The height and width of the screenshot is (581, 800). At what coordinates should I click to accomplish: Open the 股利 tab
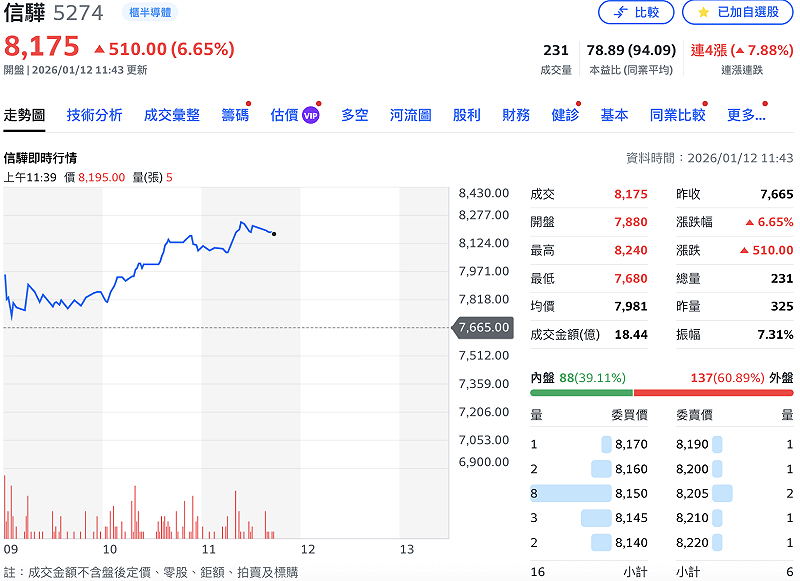(x=468, y=115)
